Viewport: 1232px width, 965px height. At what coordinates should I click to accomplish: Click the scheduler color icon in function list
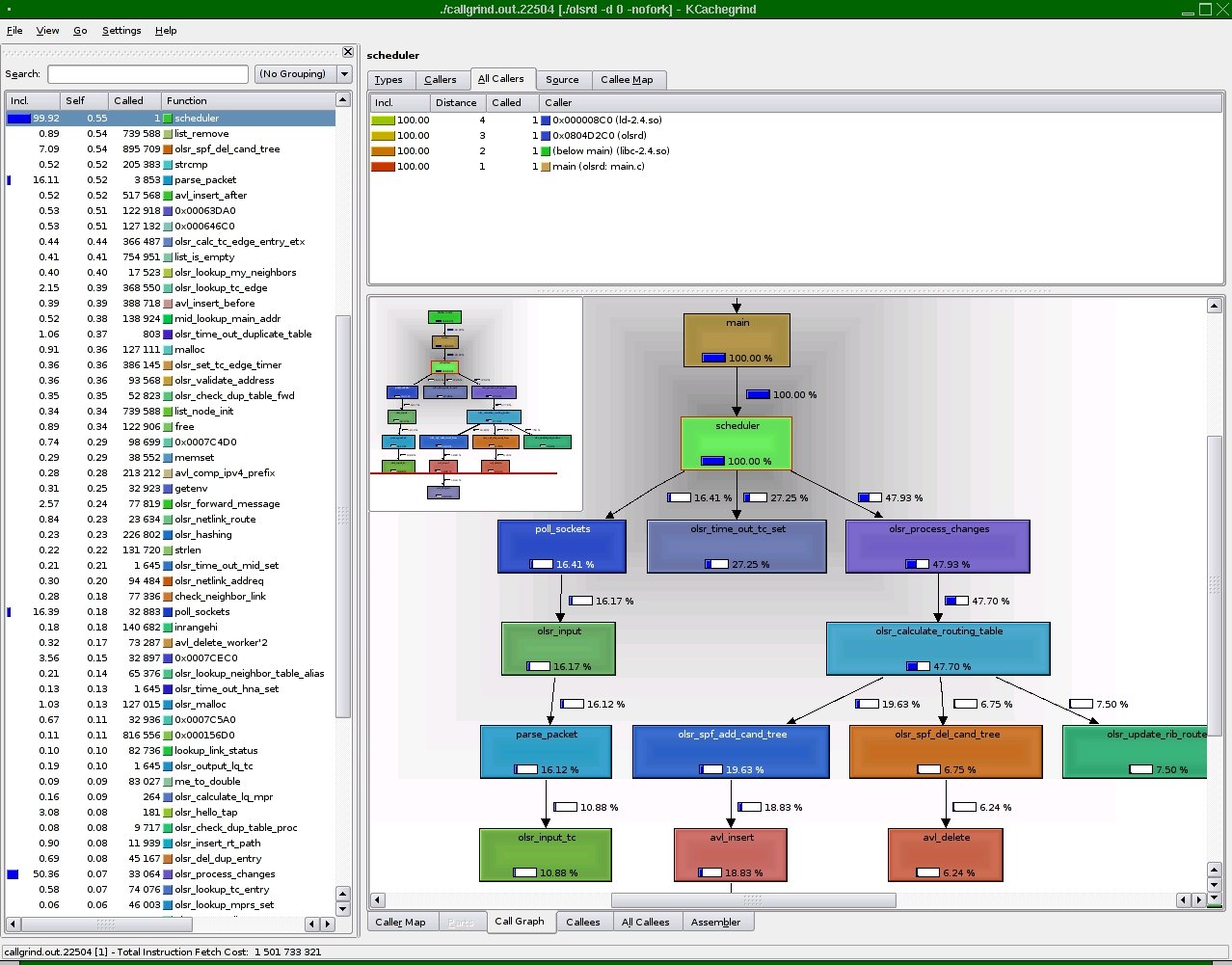tap(168, 119)
